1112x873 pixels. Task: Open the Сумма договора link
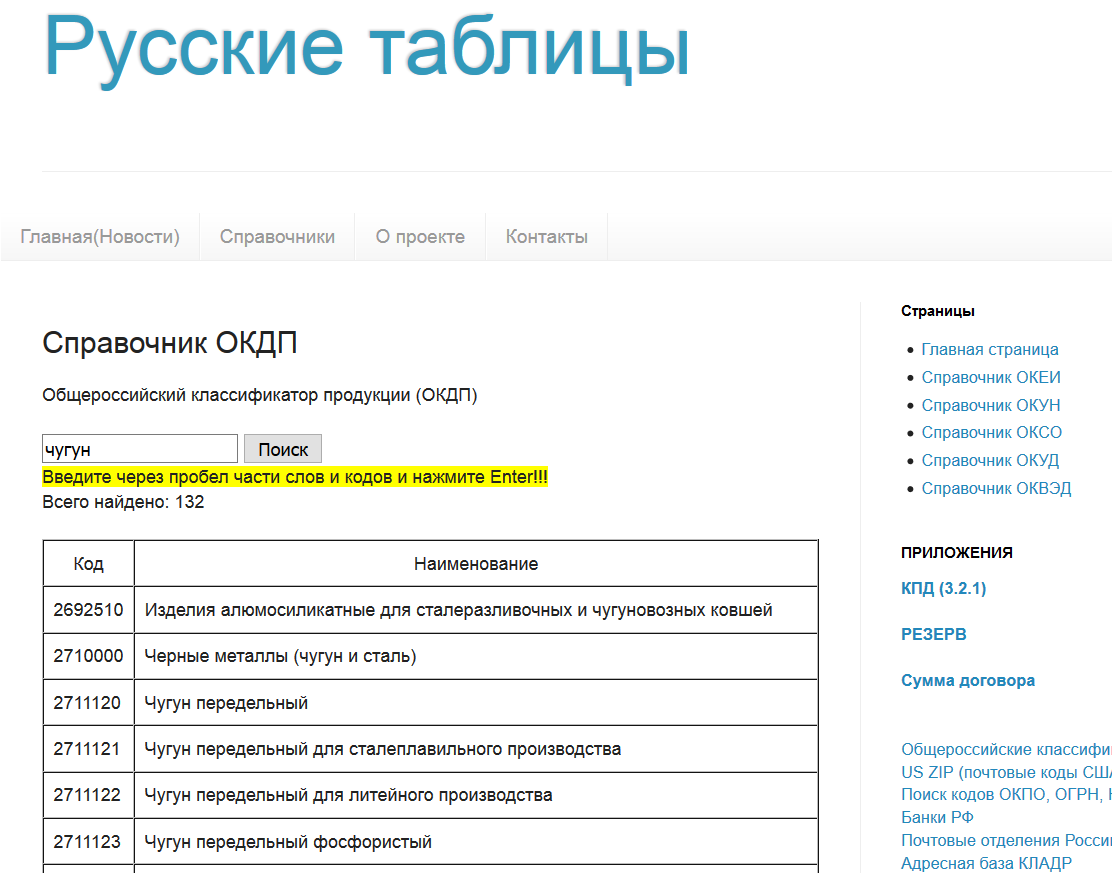[x=967, y=679]
